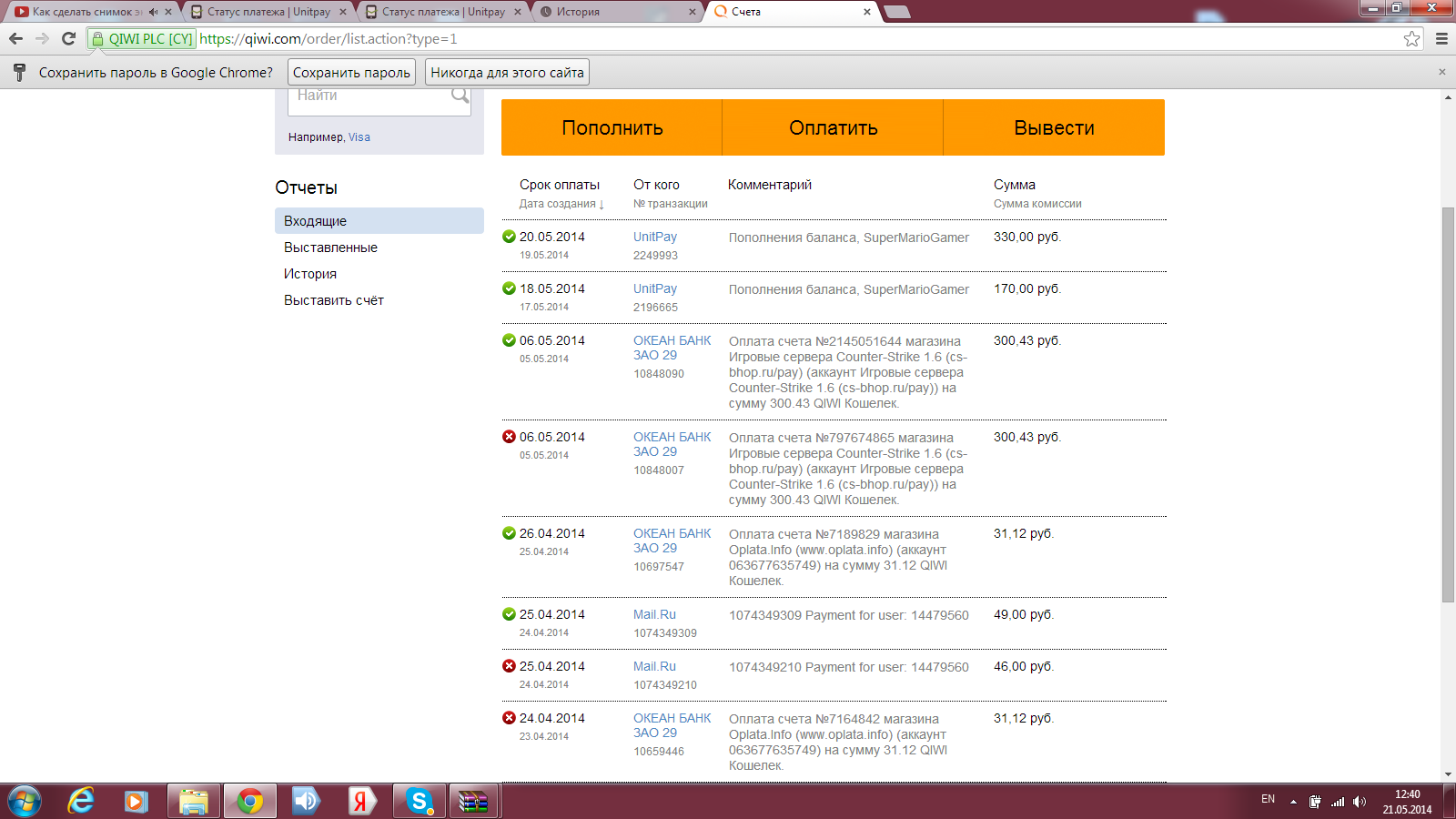The height and width of the screenshot is (819, 1456).
Task: Click the Вывести button
Action: point(1054,127)
